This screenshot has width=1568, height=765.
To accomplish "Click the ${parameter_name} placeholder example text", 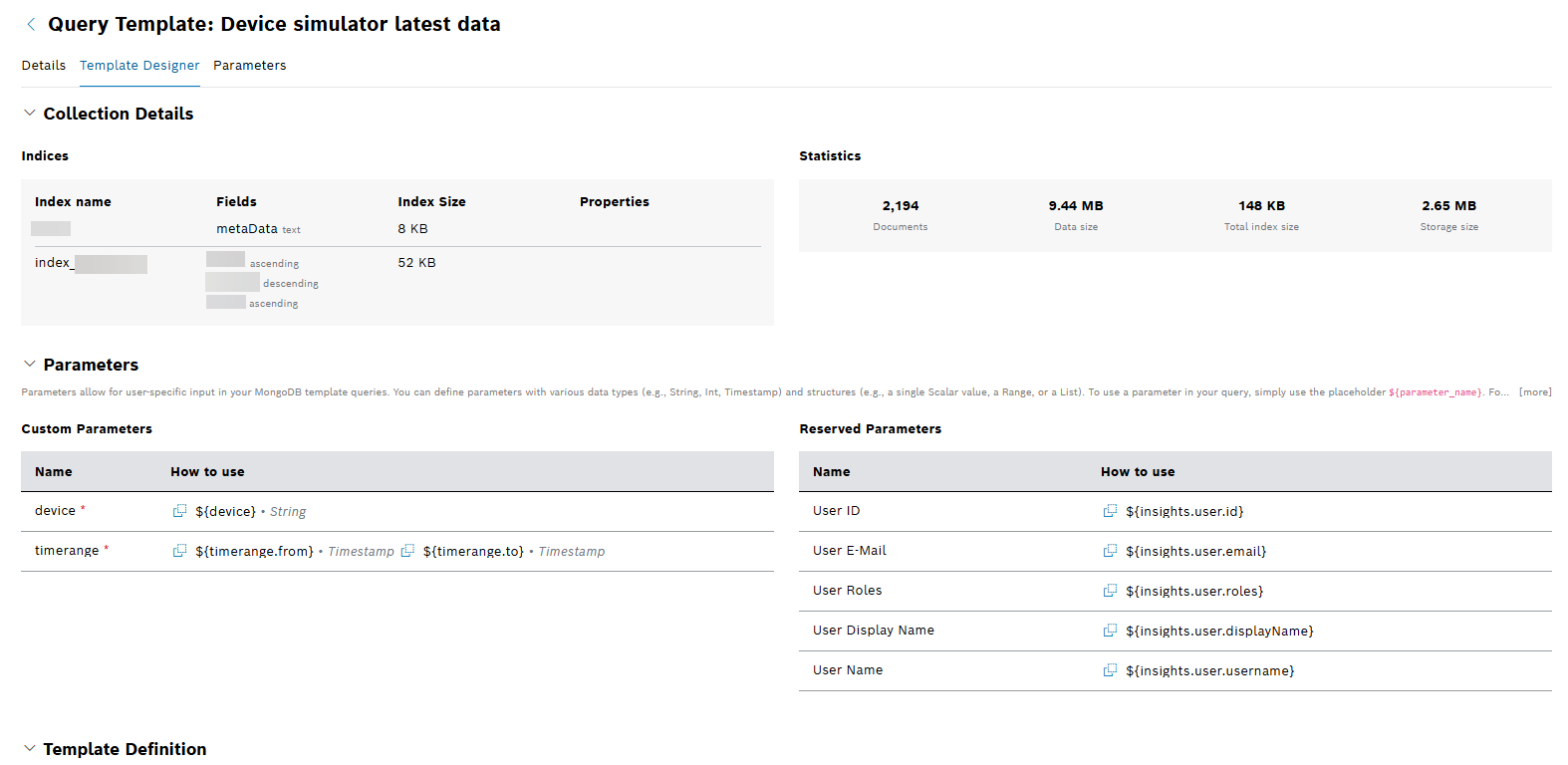I will [x=1436, y=392].
